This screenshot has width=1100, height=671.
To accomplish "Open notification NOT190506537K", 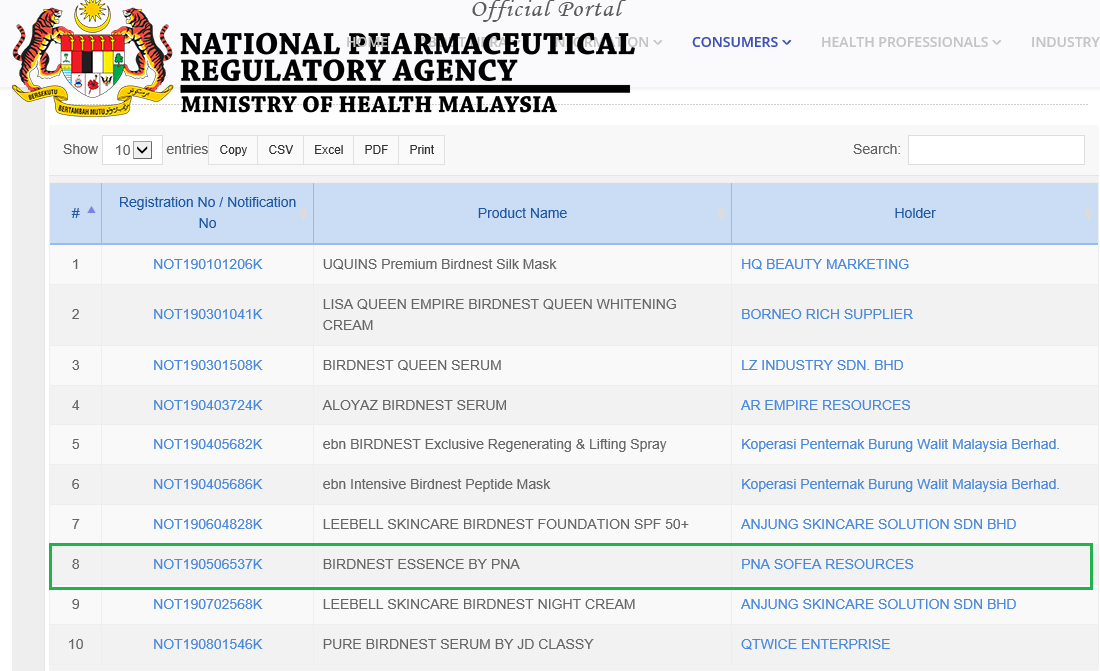I will [208, 565].
